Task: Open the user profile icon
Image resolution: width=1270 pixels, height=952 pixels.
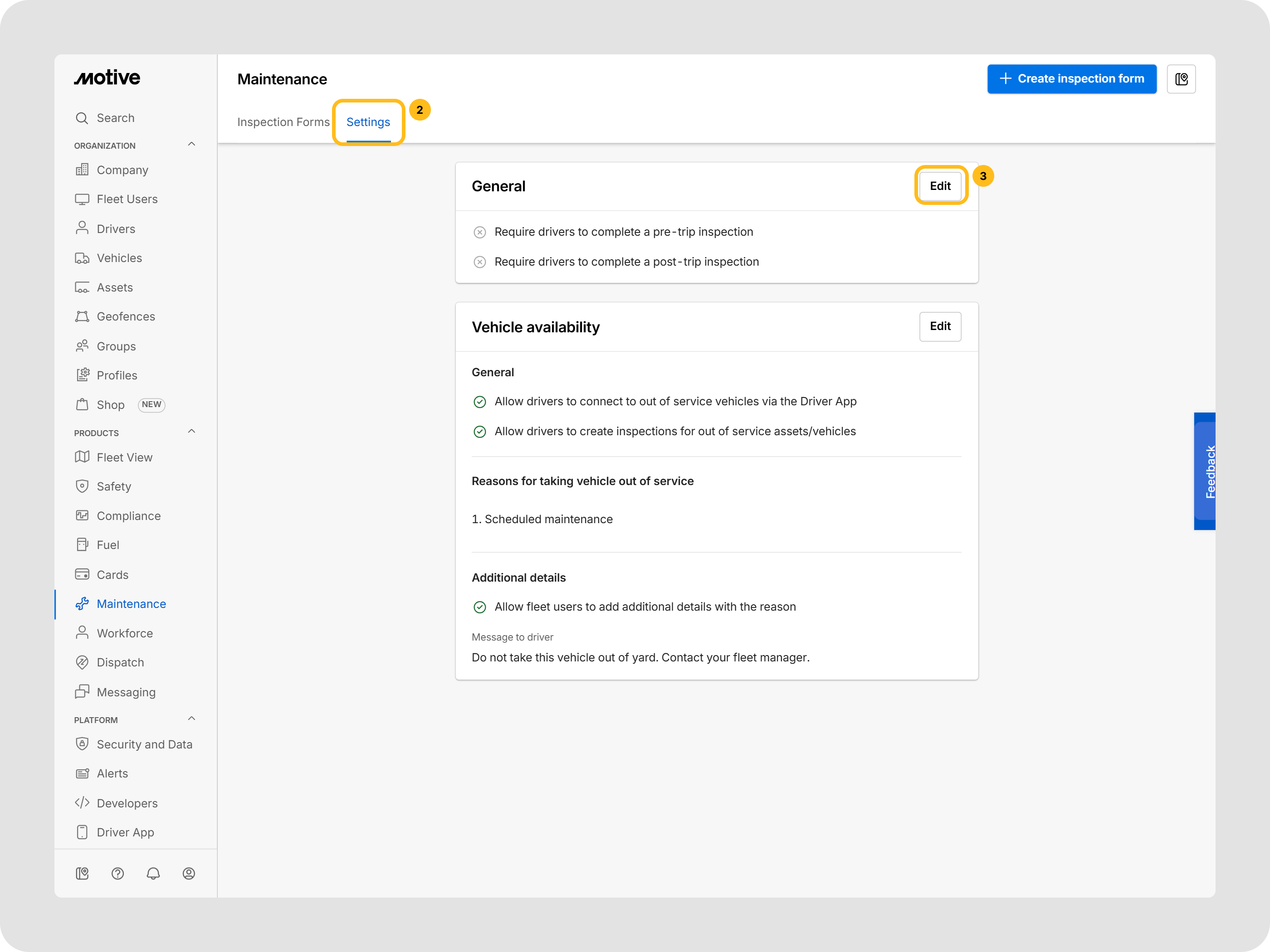Action: coord(189,874)
